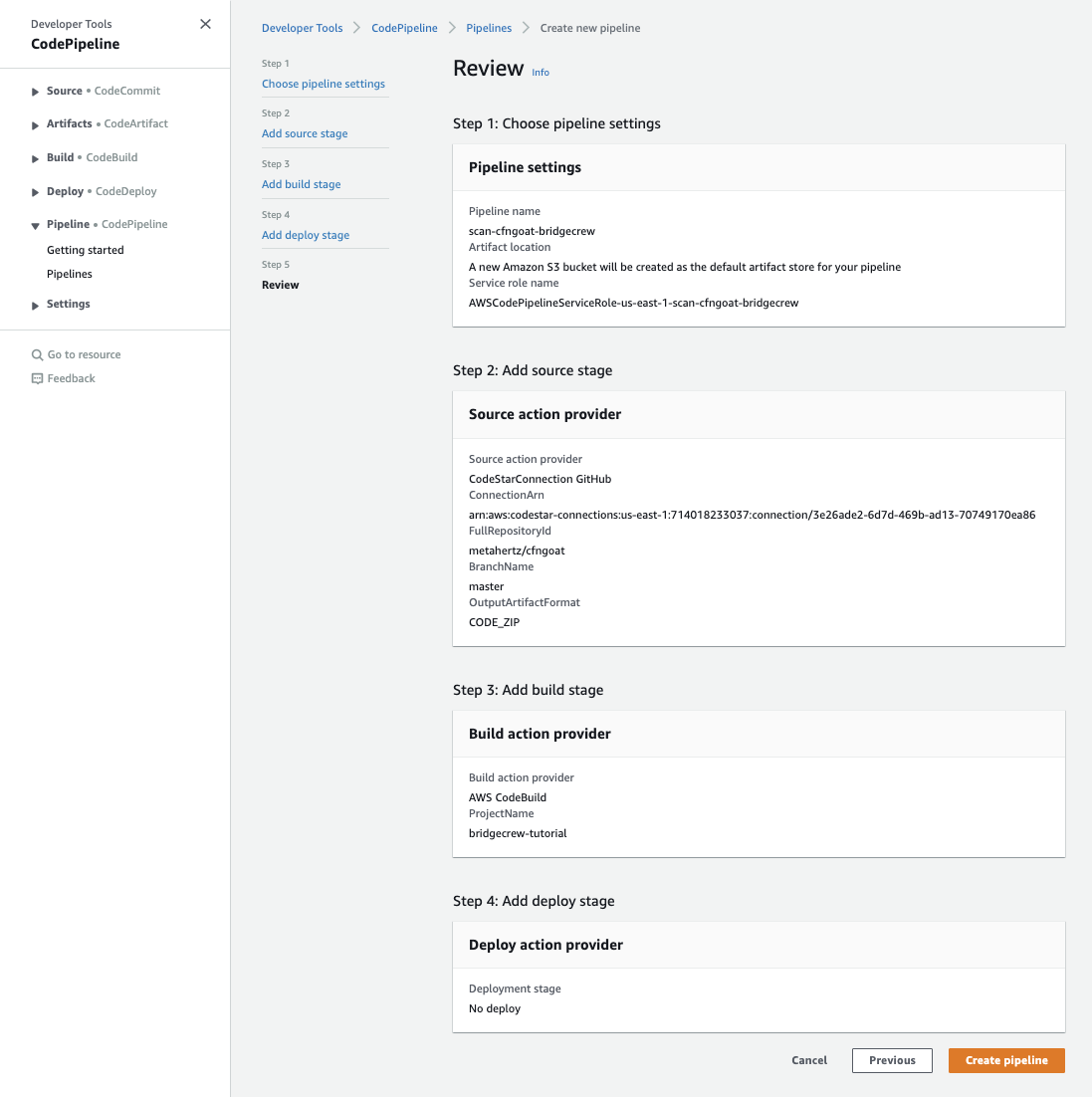
Task: Select the No deploy value
Action: click(x=495, y=1008)
